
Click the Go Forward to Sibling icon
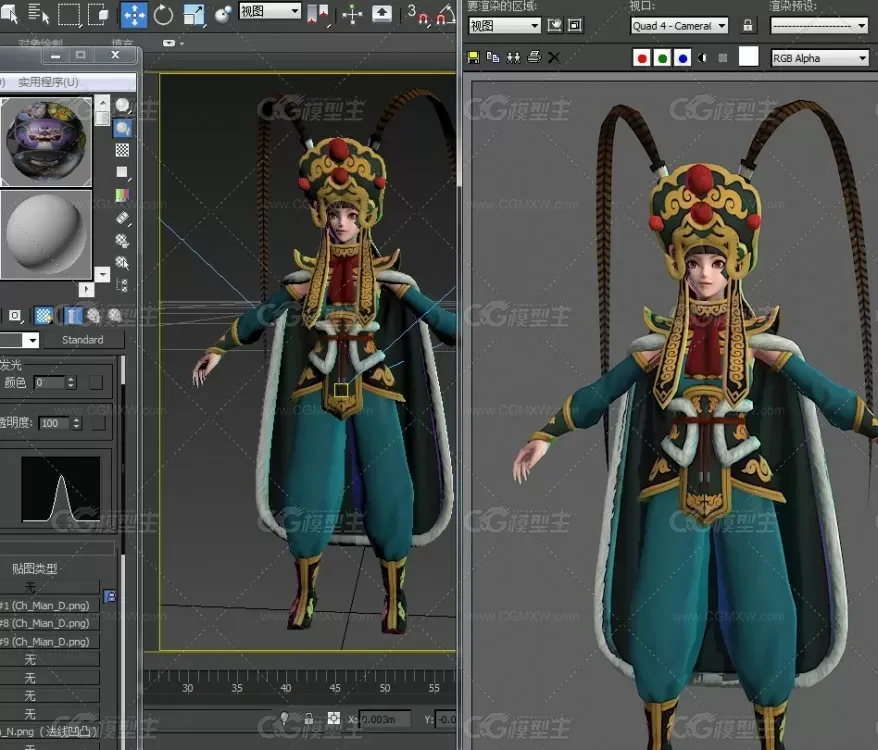coord(114,316)
